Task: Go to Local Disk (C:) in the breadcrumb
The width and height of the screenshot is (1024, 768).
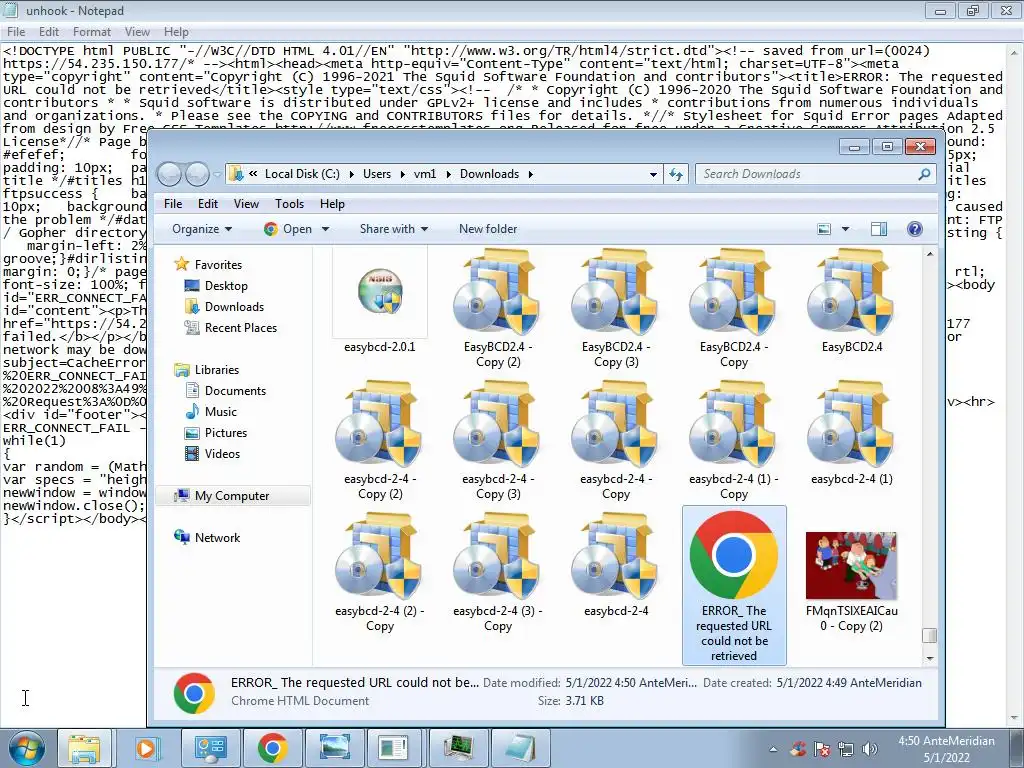Action: click(302, 174)
